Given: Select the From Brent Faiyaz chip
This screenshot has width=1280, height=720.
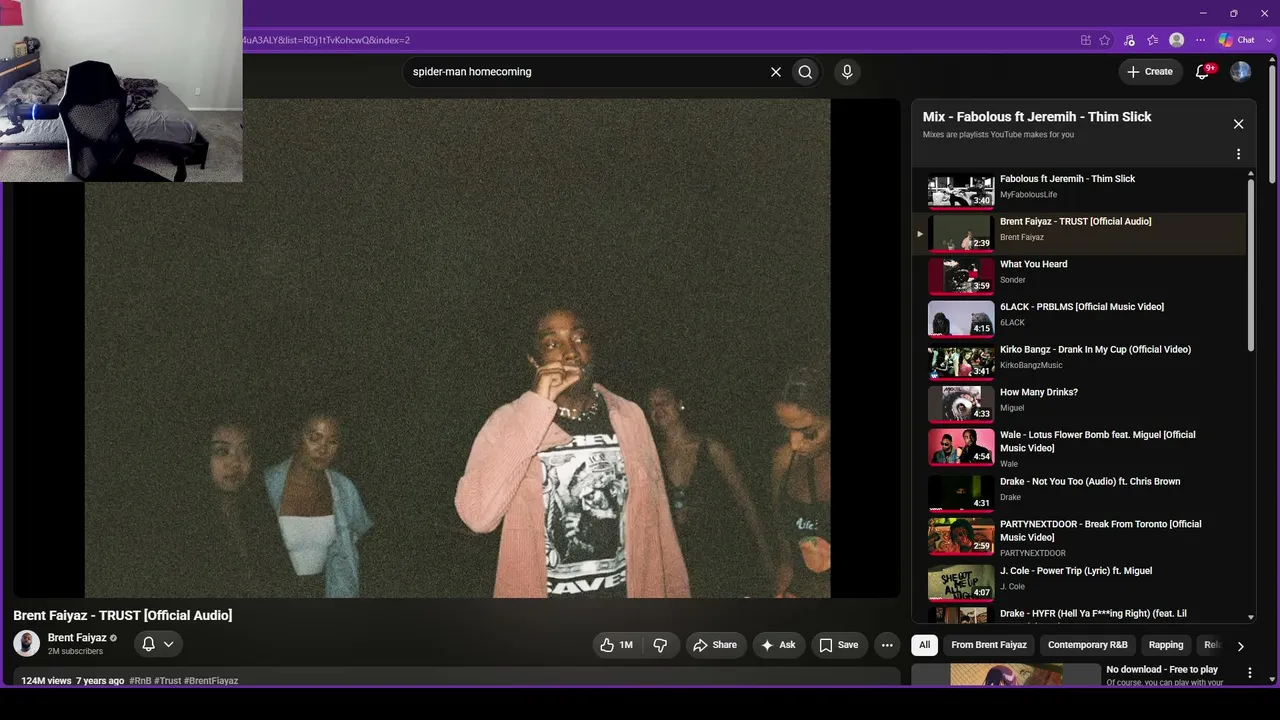Looking at the screenshot, I should click(989, 645).
